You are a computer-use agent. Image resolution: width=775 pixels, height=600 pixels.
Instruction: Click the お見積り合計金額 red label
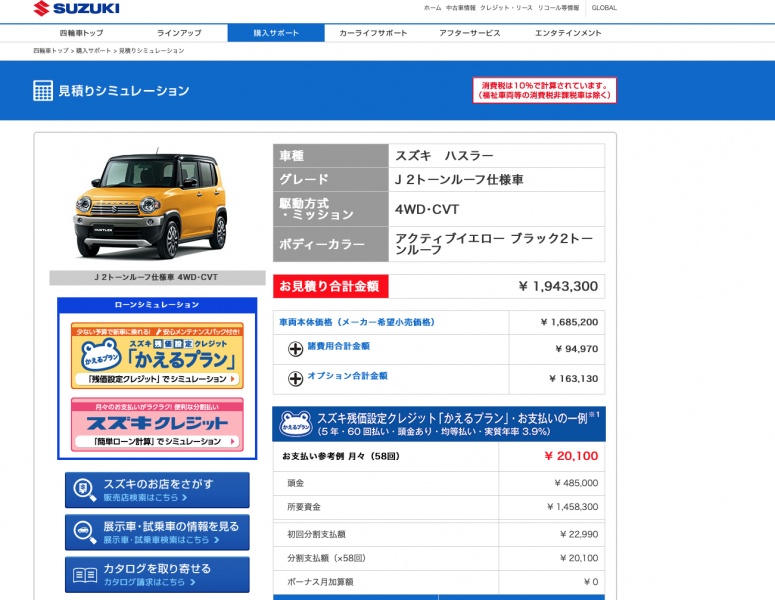331,286
